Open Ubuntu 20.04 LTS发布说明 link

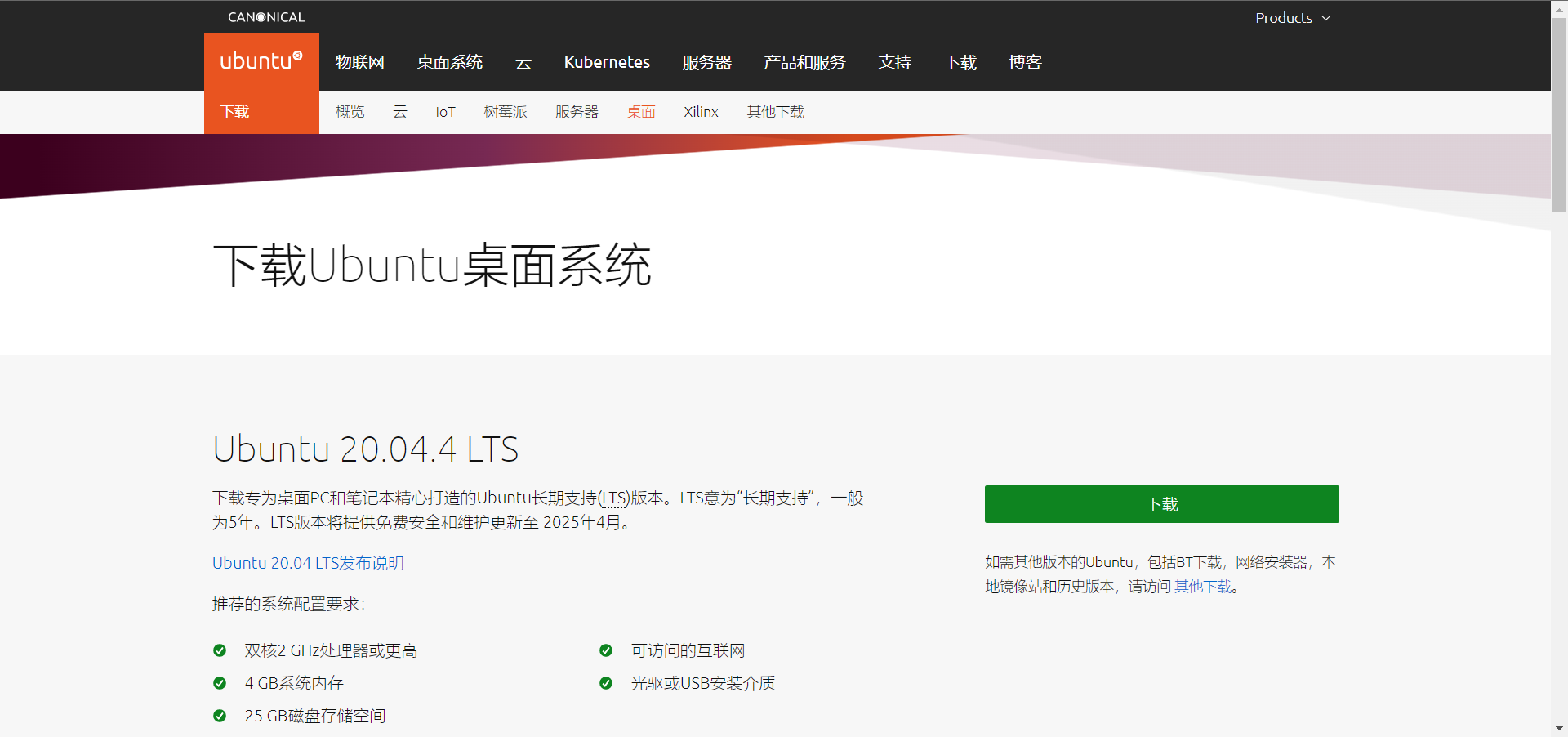308,563
